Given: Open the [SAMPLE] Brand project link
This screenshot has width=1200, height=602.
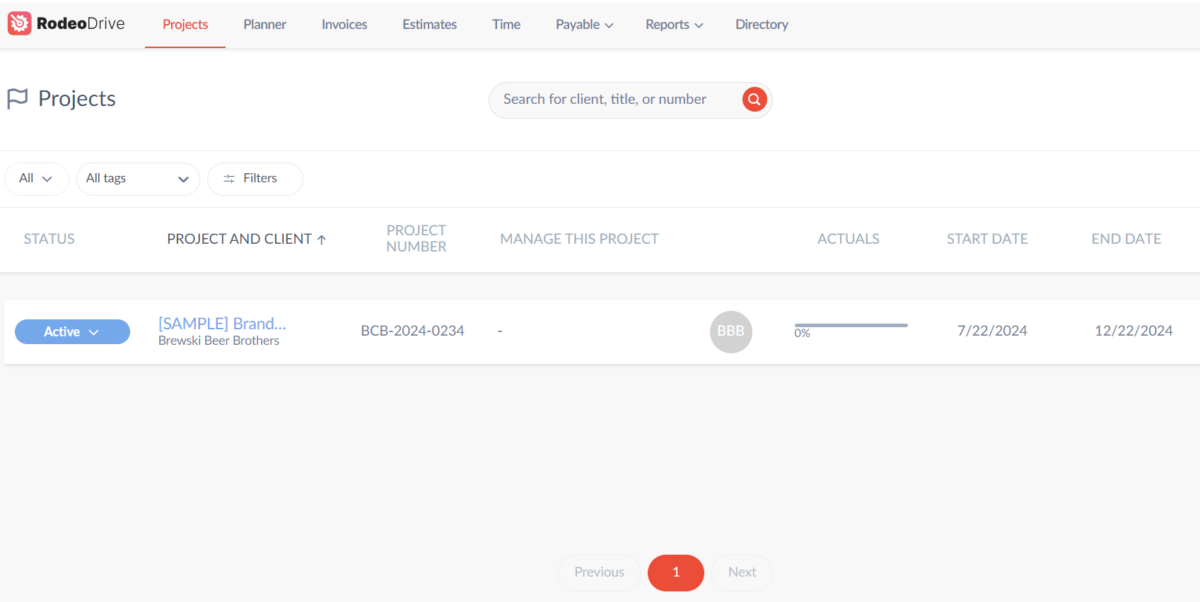Looking at the screenshot, I should [x=222, y=323].
